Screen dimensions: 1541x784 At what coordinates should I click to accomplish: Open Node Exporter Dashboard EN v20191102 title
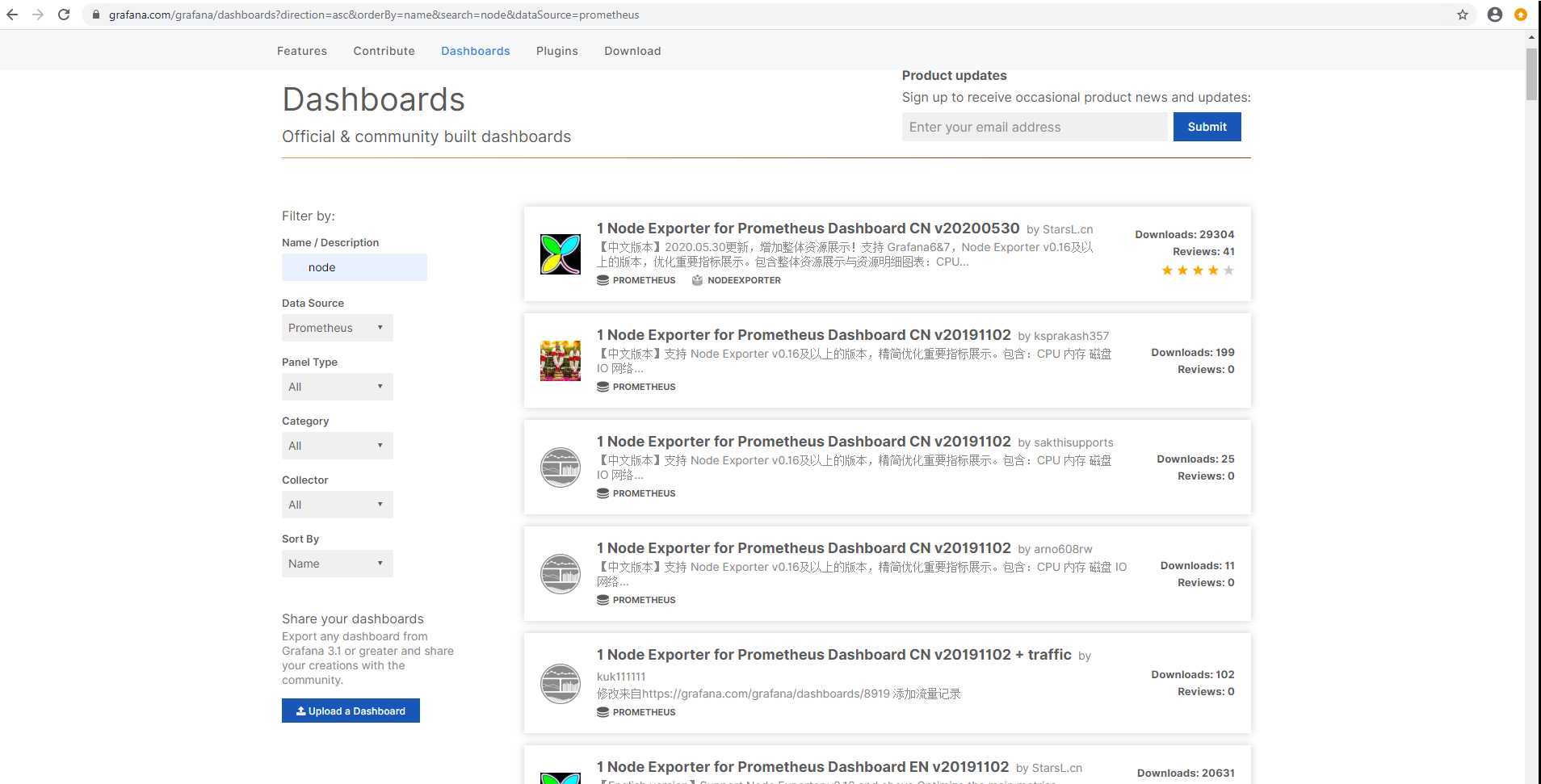[x=803, y=767]
